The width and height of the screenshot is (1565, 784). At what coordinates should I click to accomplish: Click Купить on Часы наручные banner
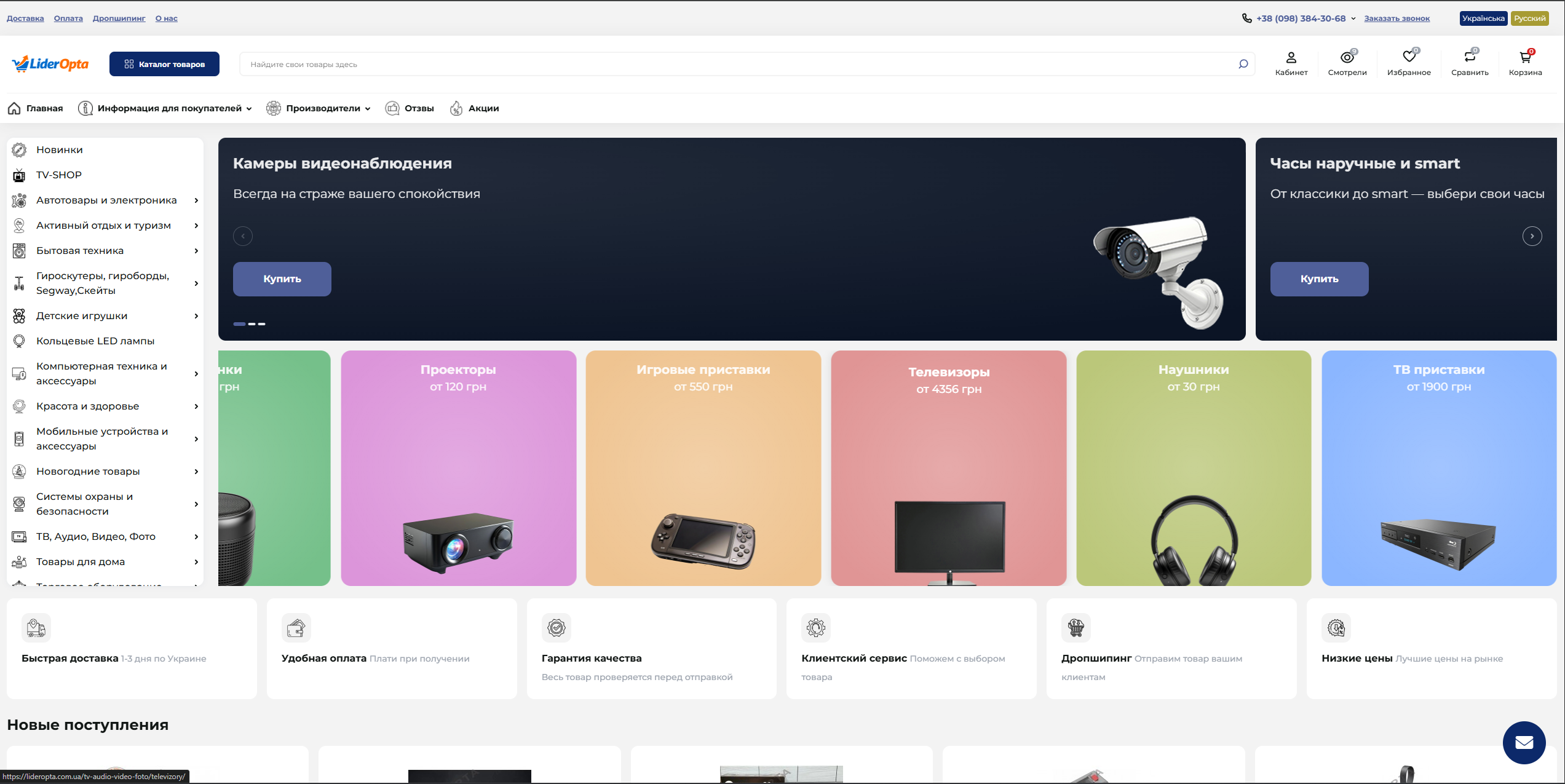[1320, 279]
